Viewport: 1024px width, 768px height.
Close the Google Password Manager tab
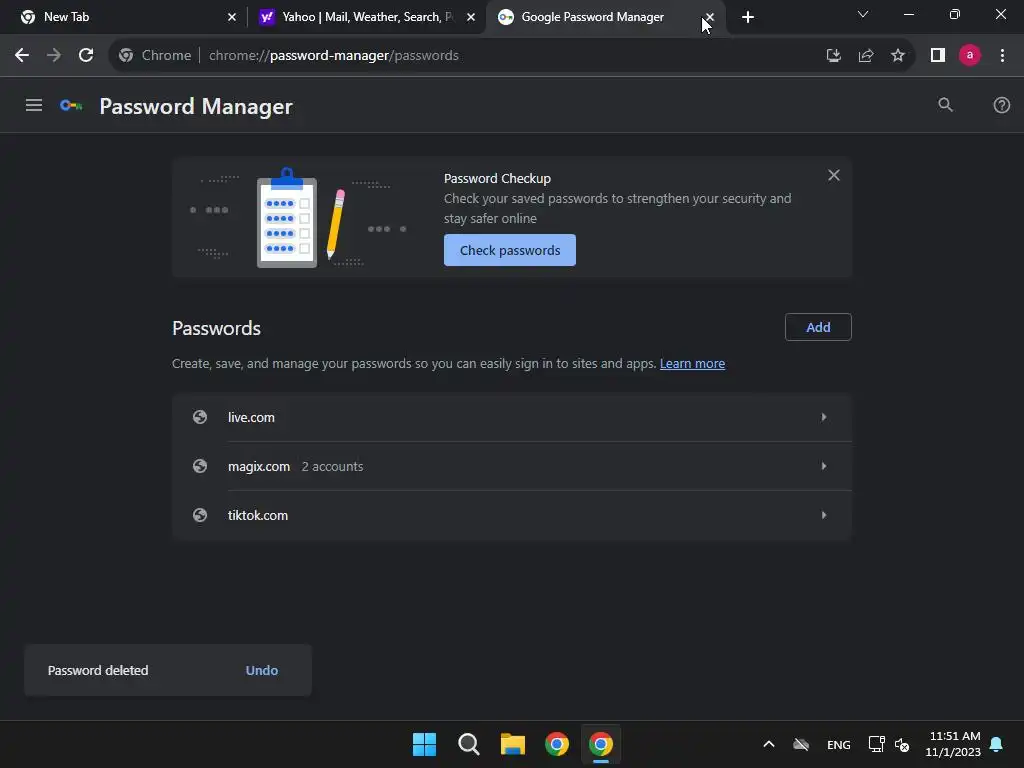pyautogui.click(x=710, y=17)
